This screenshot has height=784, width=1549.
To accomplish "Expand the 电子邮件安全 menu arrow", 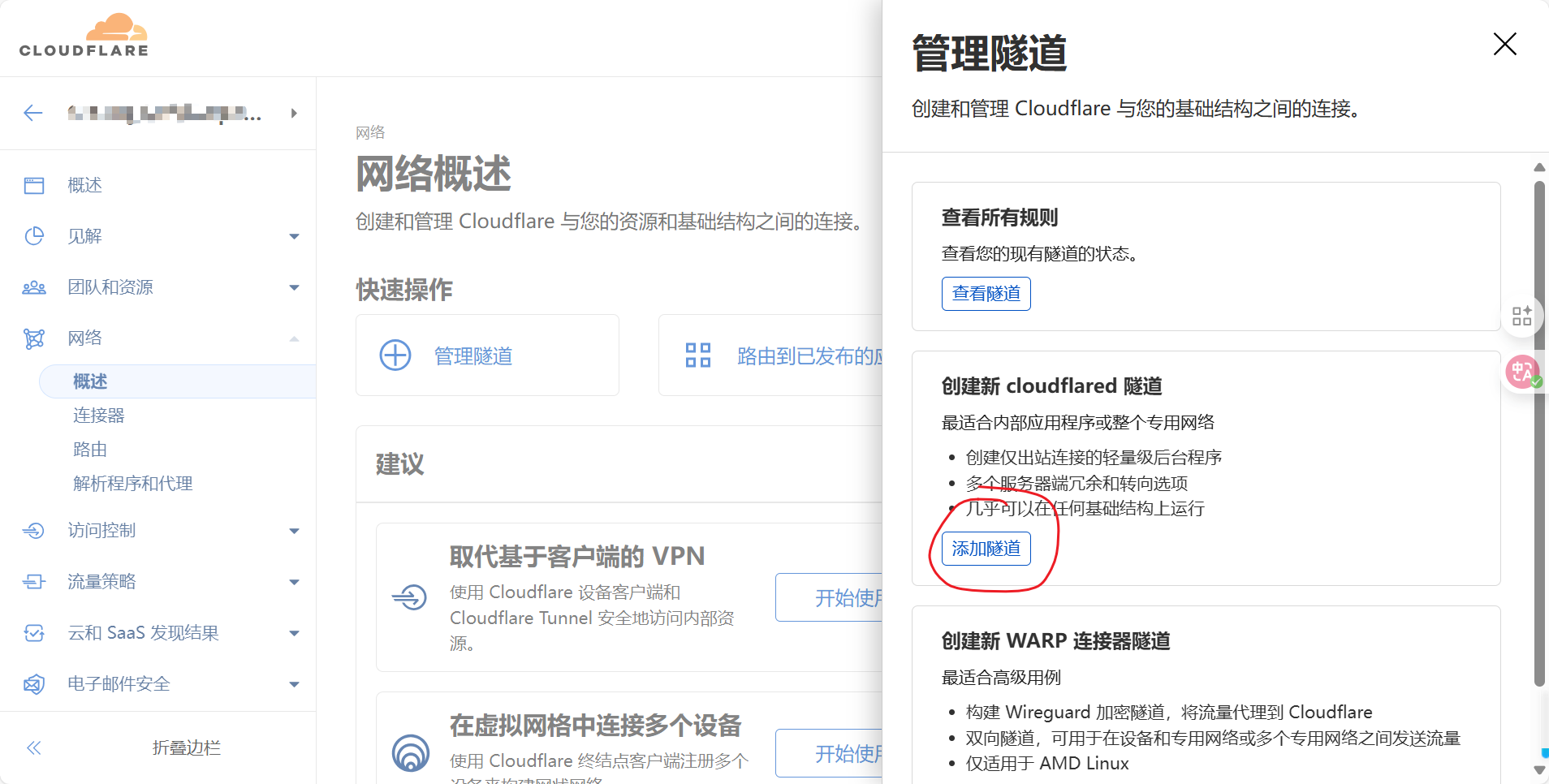I will tap(294, 684).
